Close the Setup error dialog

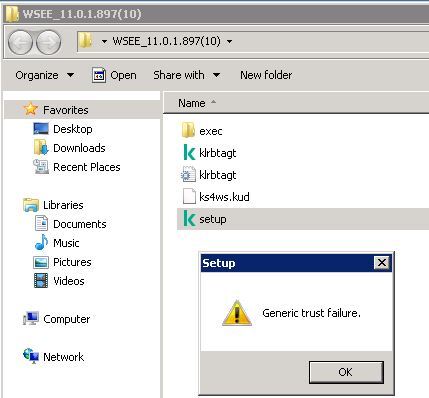pyautogui.click(x=382, y=263)
